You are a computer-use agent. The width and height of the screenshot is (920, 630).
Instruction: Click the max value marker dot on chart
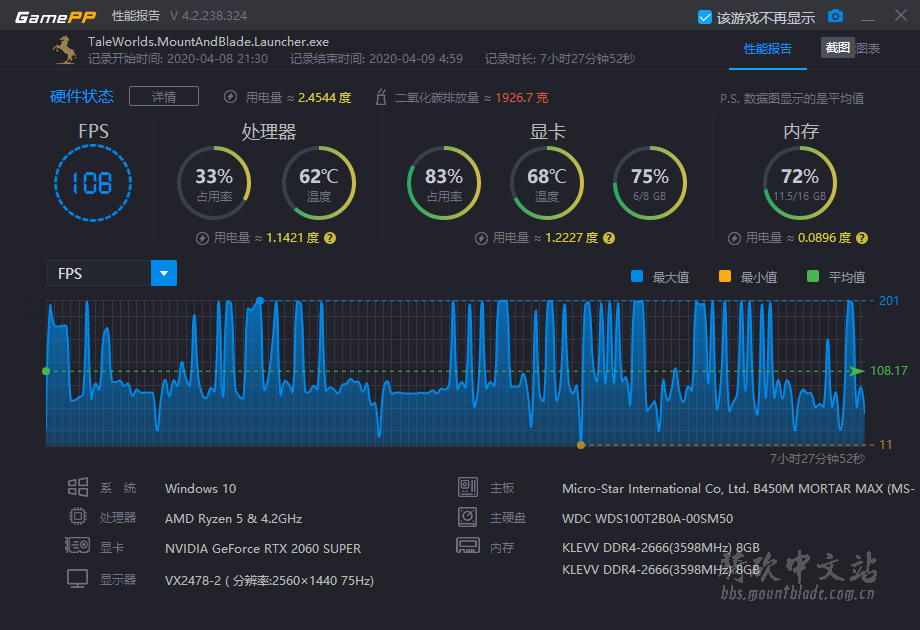260,301
